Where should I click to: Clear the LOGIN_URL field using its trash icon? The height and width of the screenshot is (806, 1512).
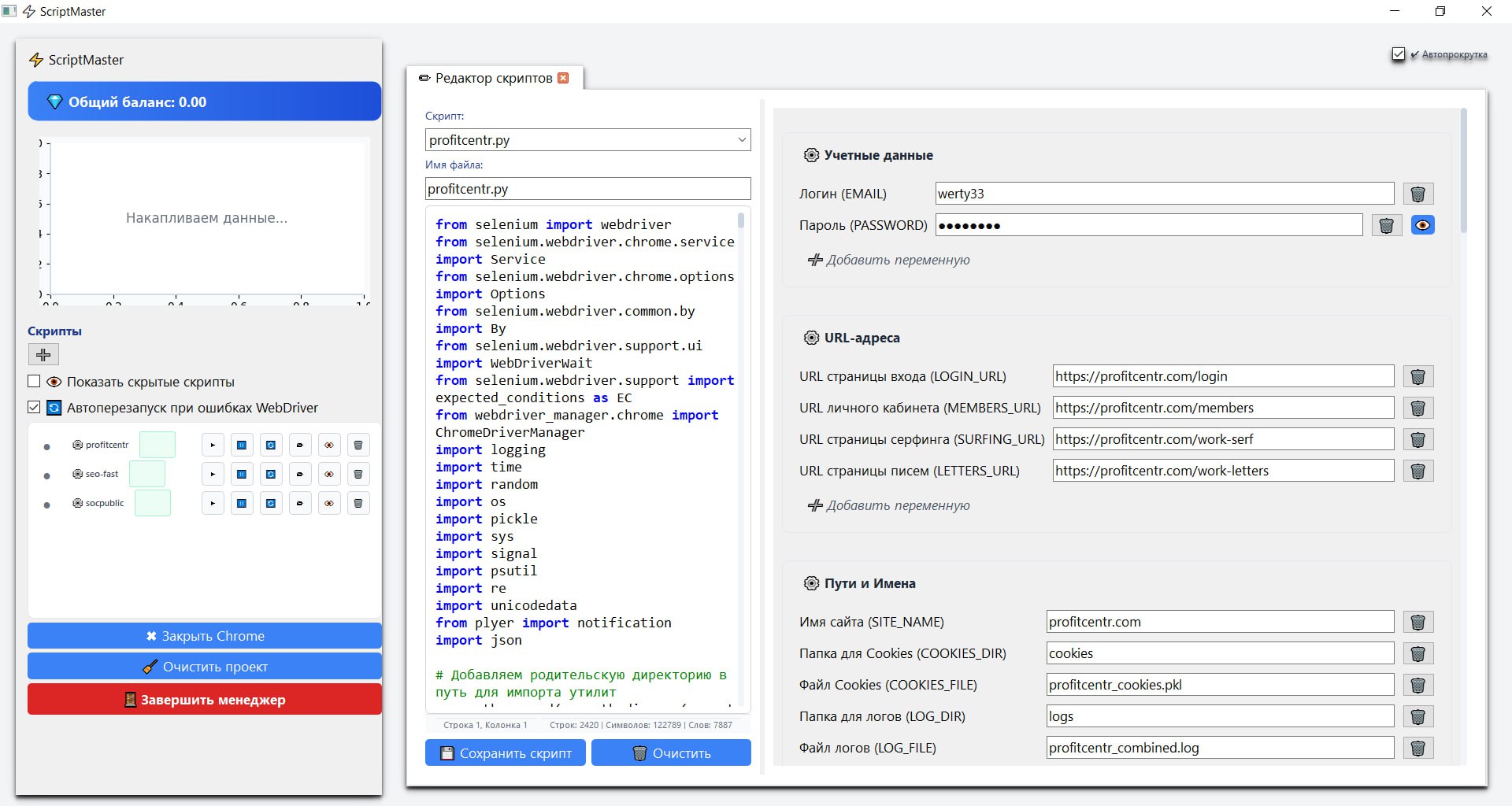pos(1418,376)
